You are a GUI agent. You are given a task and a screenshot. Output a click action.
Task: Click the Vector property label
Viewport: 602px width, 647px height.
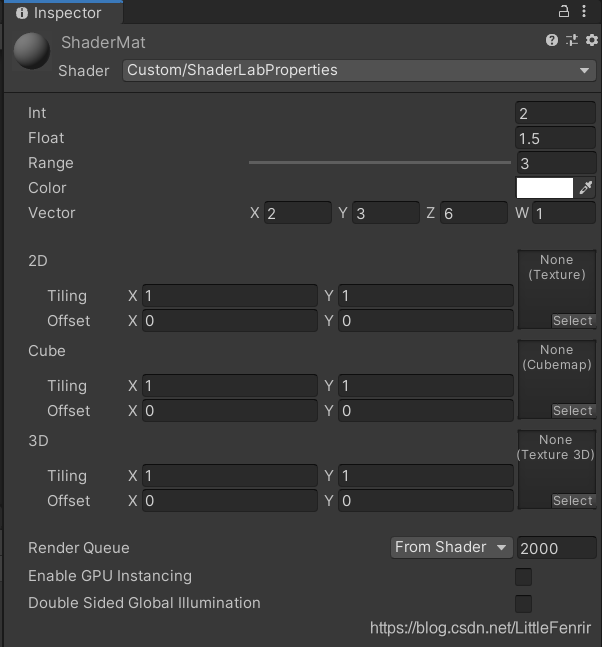tap(52, 213)
